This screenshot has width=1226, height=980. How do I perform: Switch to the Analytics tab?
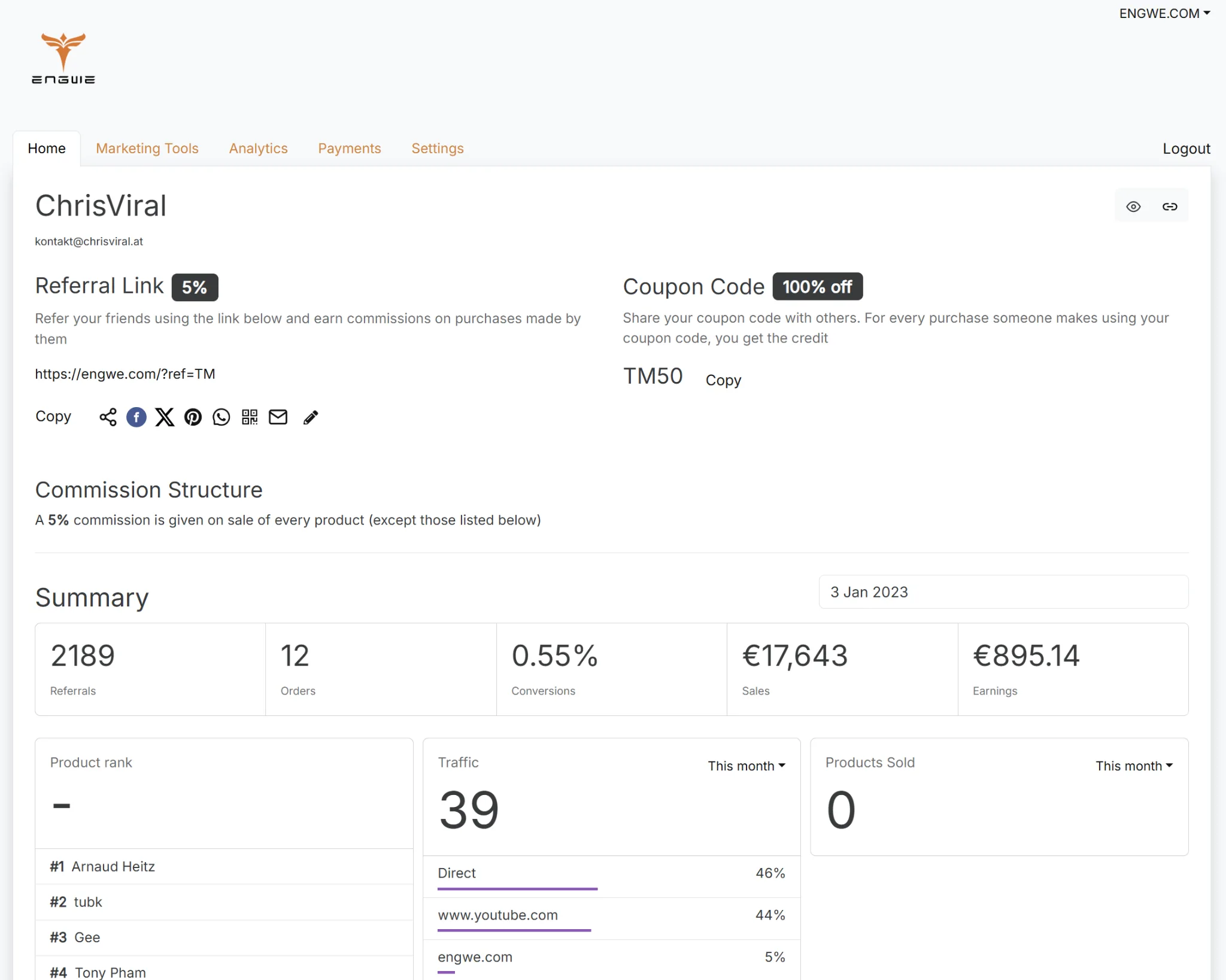point(258,148)
